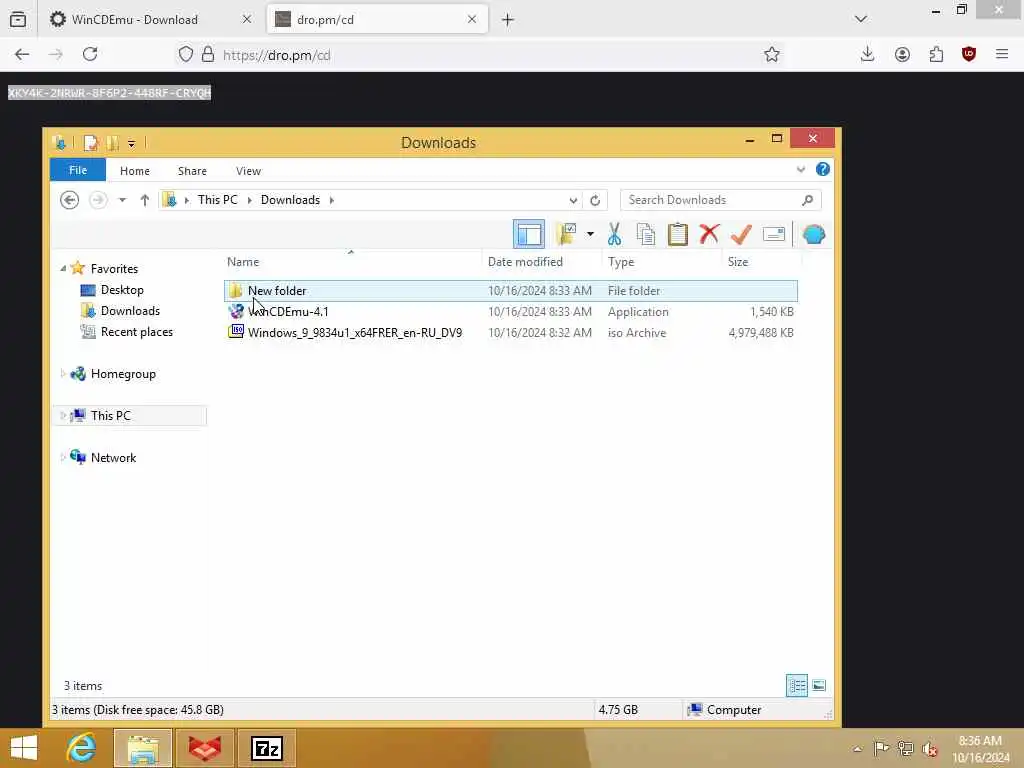
Task: Switch to Details view button
Action: (797, 686)
